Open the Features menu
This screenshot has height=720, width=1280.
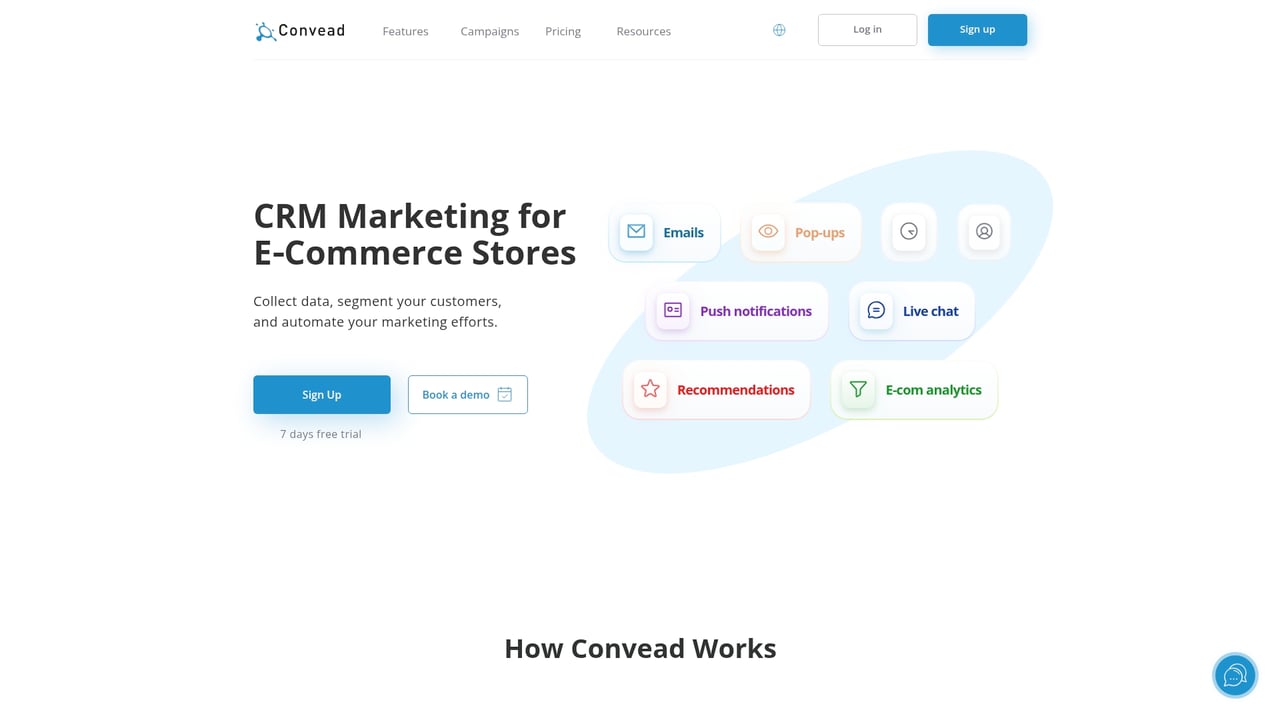tap(405, 31)
